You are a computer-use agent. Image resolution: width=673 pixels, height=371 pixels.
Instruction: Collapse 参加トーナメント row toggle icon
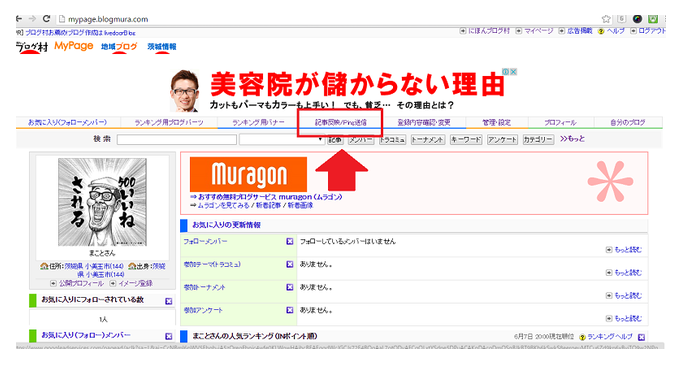(290, 287)
